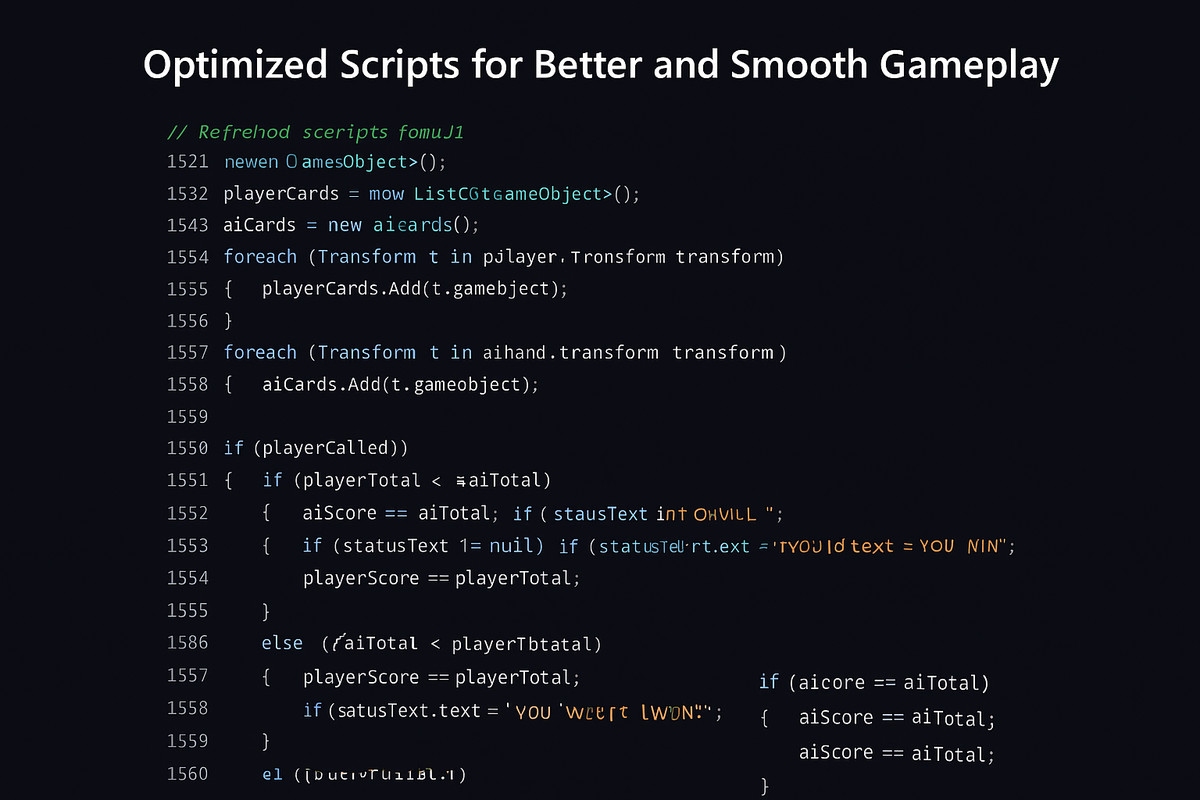Click aiCards.Add statement on line 1558
This screenshot has width=1200, height=800.
coord(400,384)
